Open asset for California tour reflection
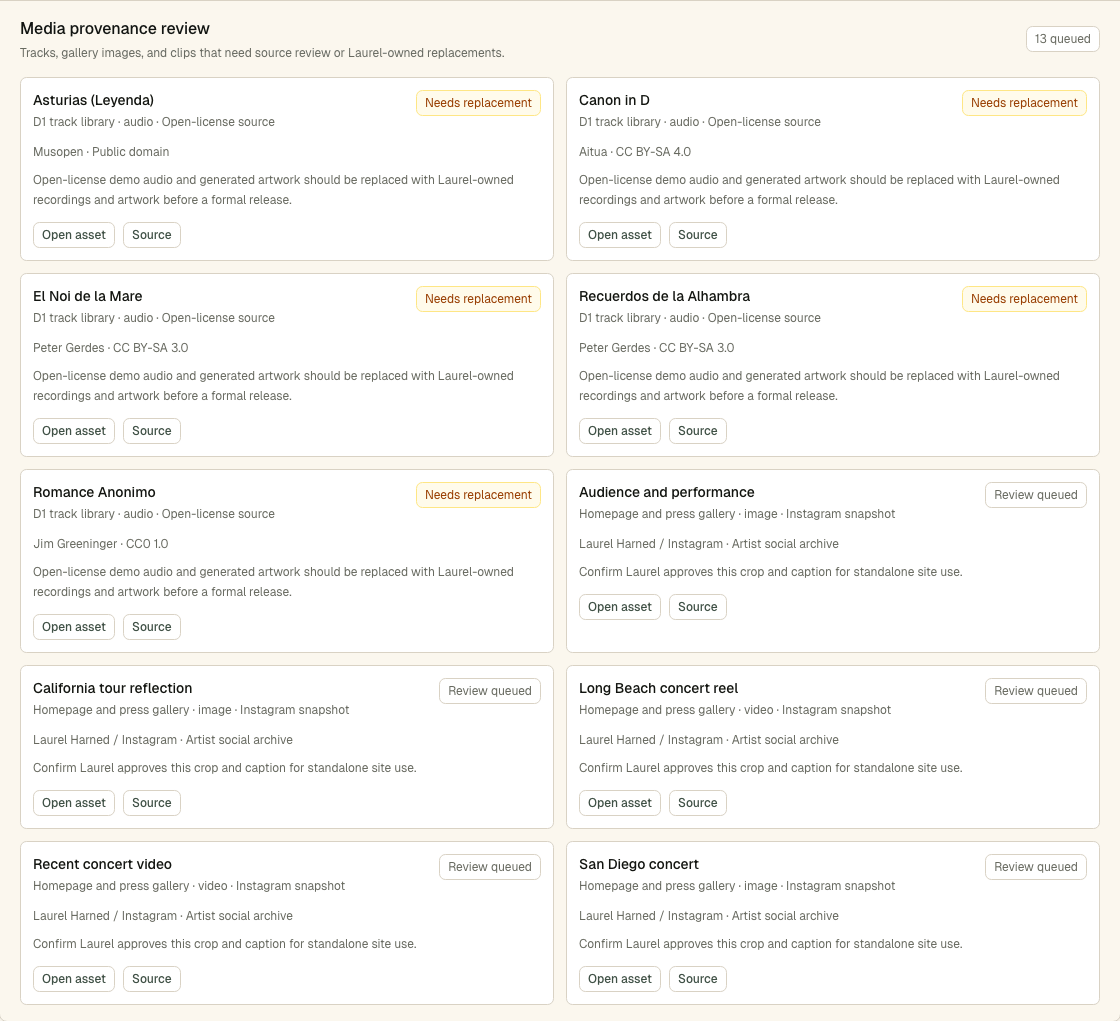This screenshot has height=1021, width=1120. point(74,802)
